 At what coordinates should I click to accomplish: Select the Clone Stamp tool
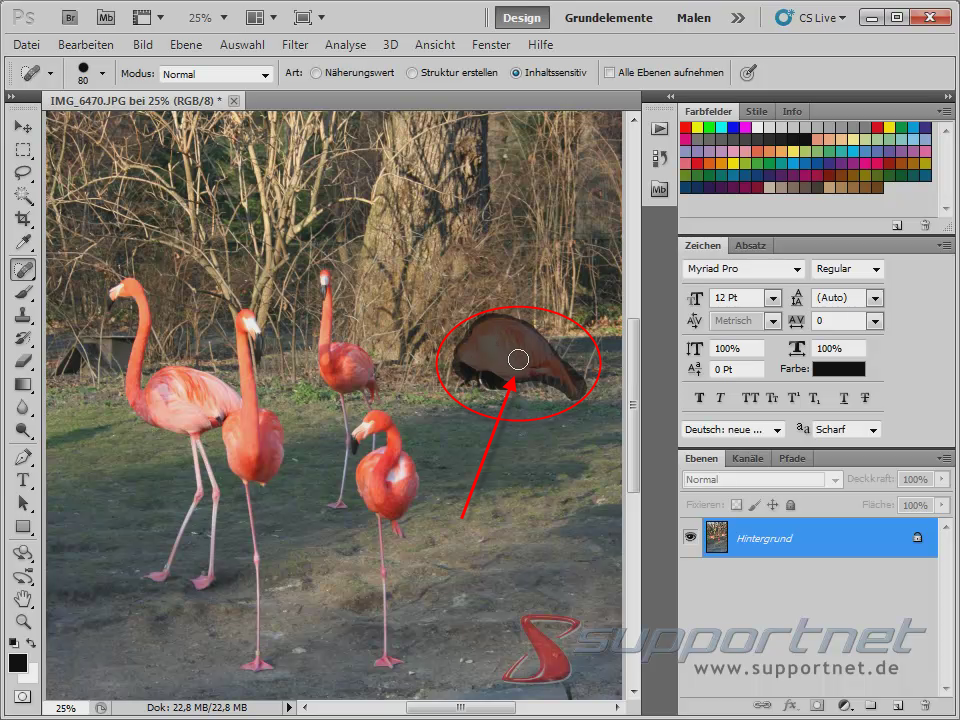coord(22,315)
